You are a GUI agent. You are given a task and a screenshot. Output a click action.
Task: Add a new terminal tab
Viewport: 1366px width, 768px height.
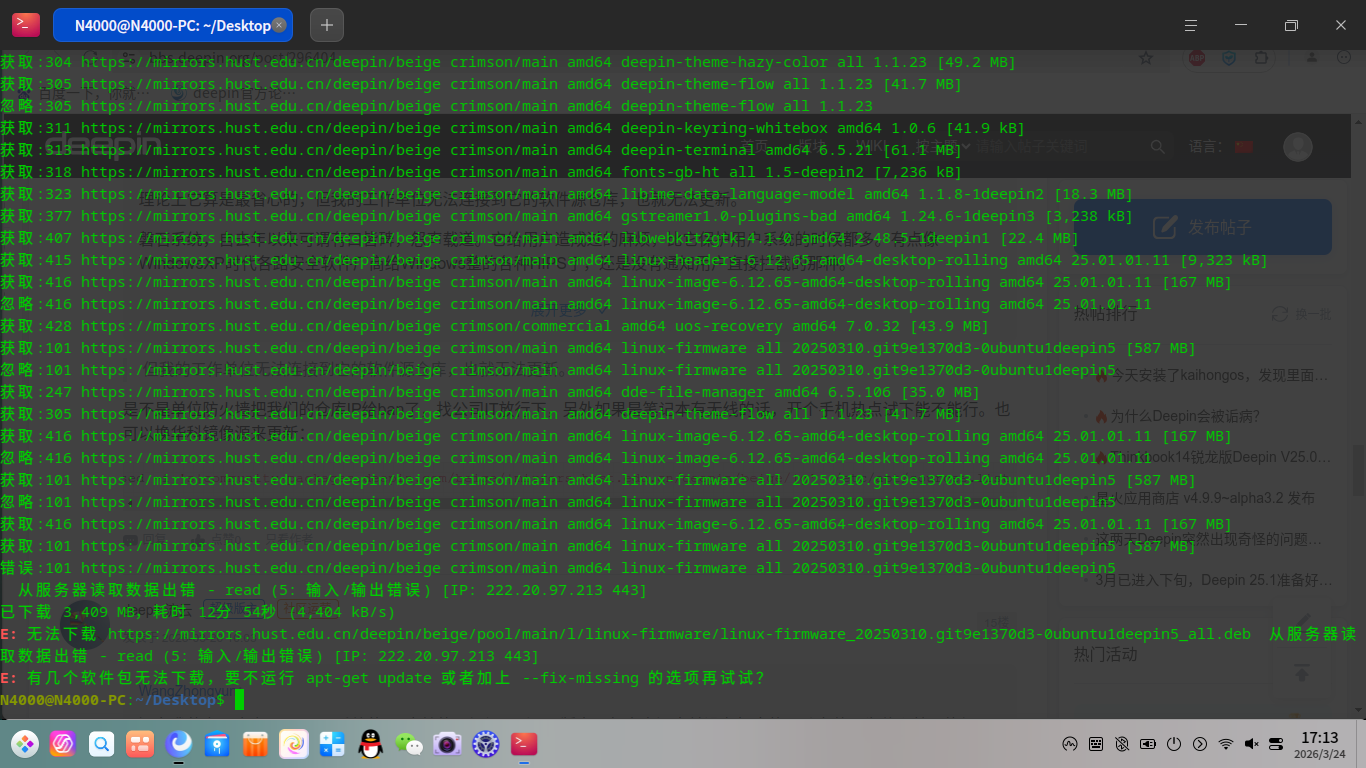point(327,25)
